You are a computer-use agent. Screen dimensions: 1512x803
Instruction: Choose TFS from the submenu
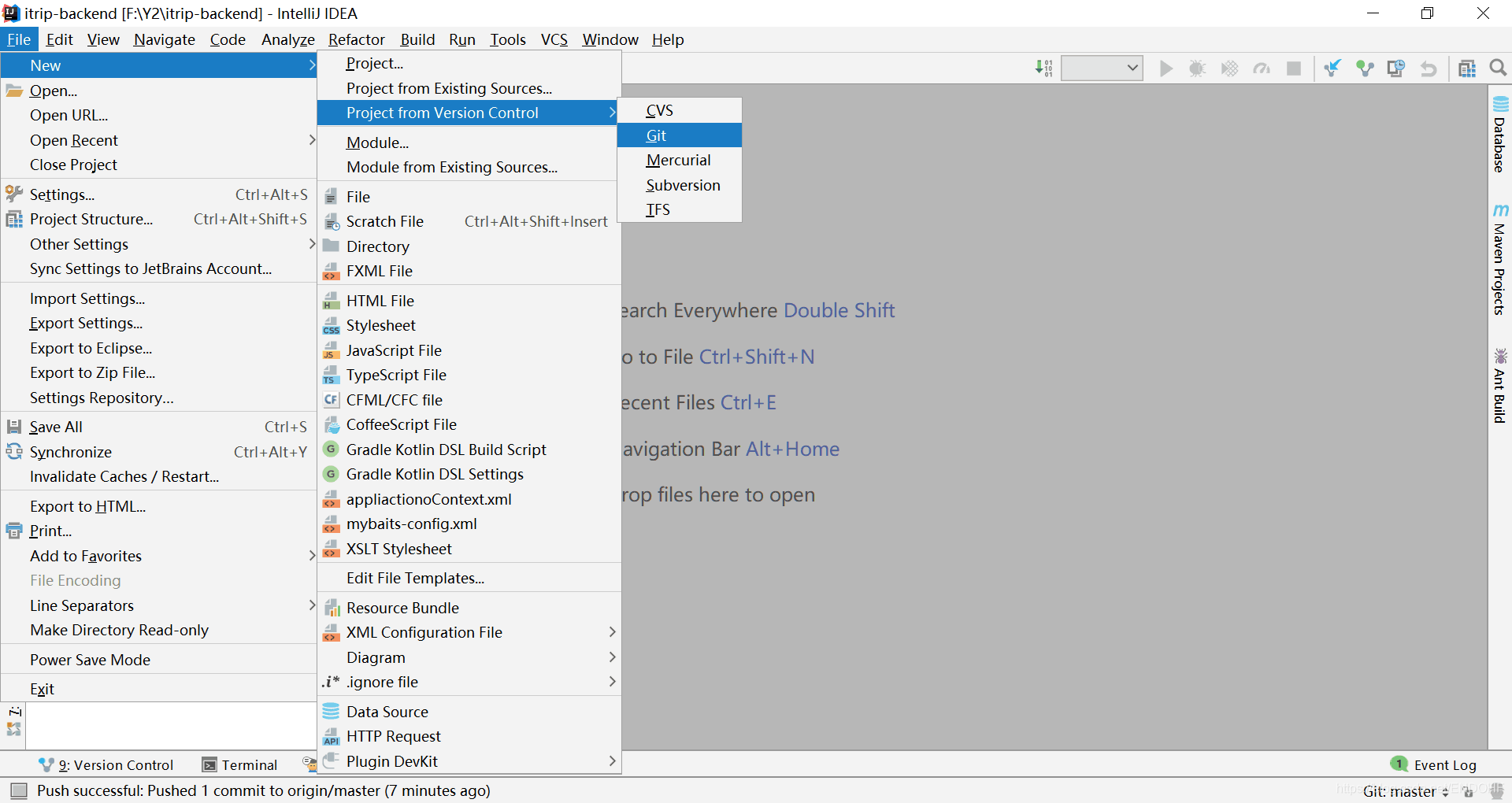pyautogui.click(x=680, y=209)
